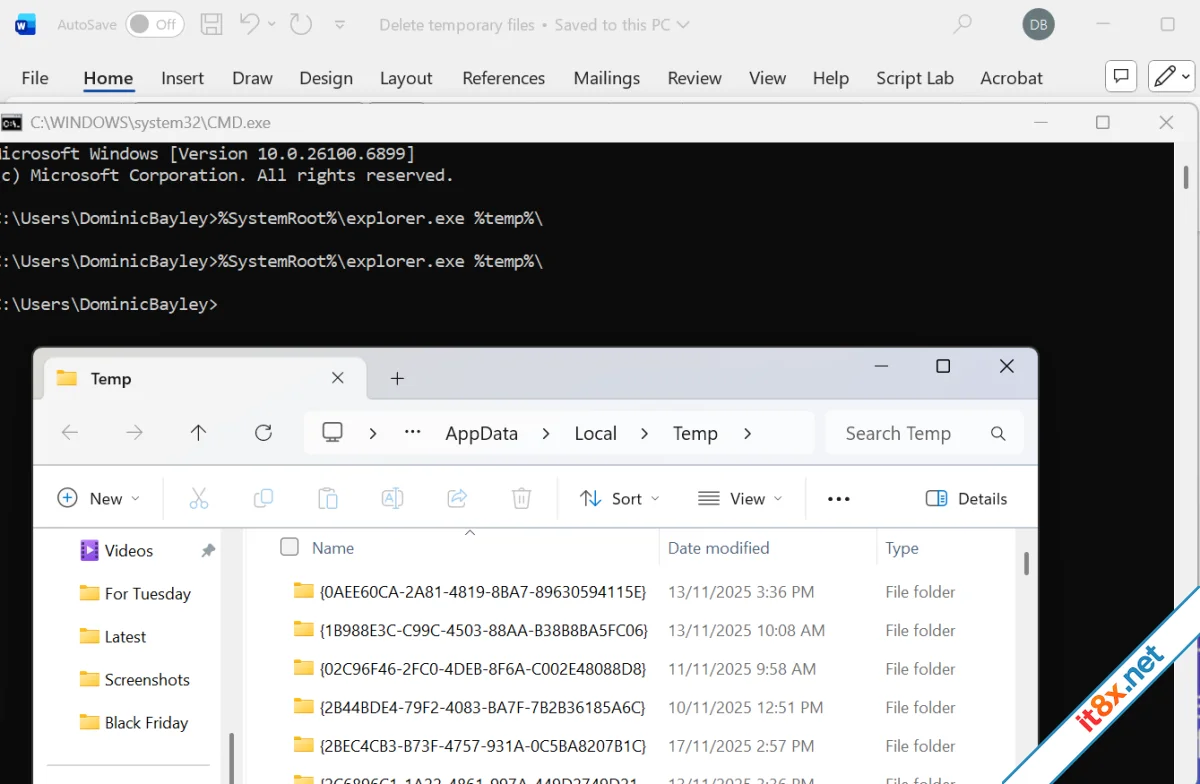Image resolution: width=1200 pixels, height=784 pixels.
Task: Click the Paste clipboard icon
Action: (x=327, y=498)
